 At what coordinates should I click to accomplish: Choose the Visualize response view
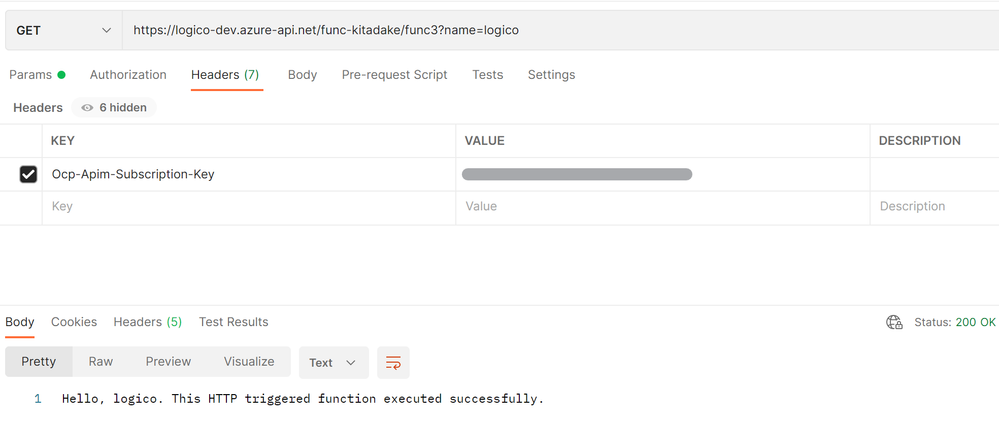[249, 361]
